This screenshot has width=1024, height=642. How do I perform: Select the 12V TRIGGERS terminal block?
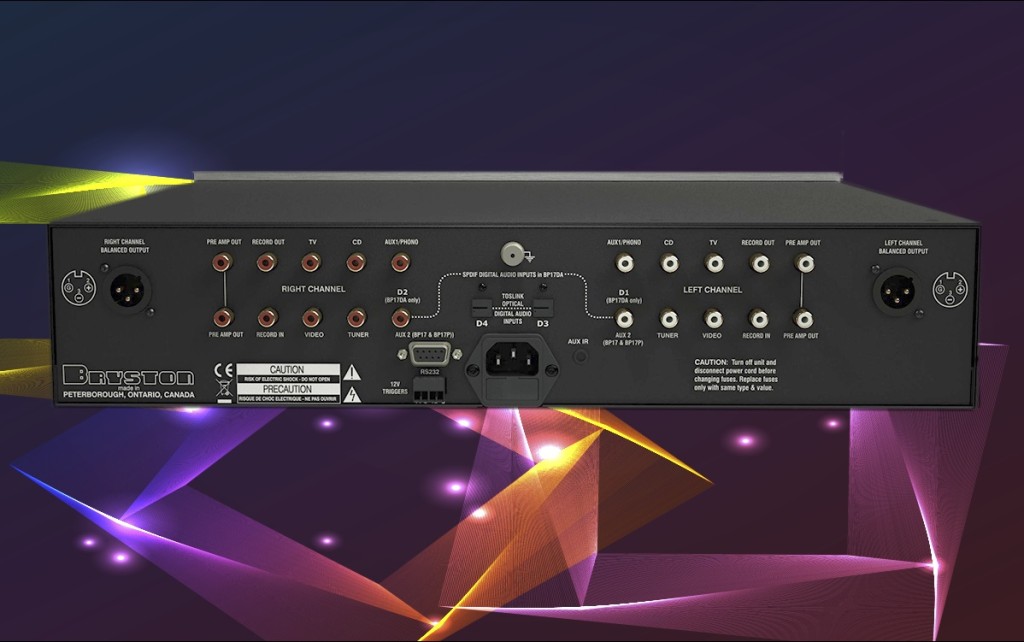click(x=429, y=388)
